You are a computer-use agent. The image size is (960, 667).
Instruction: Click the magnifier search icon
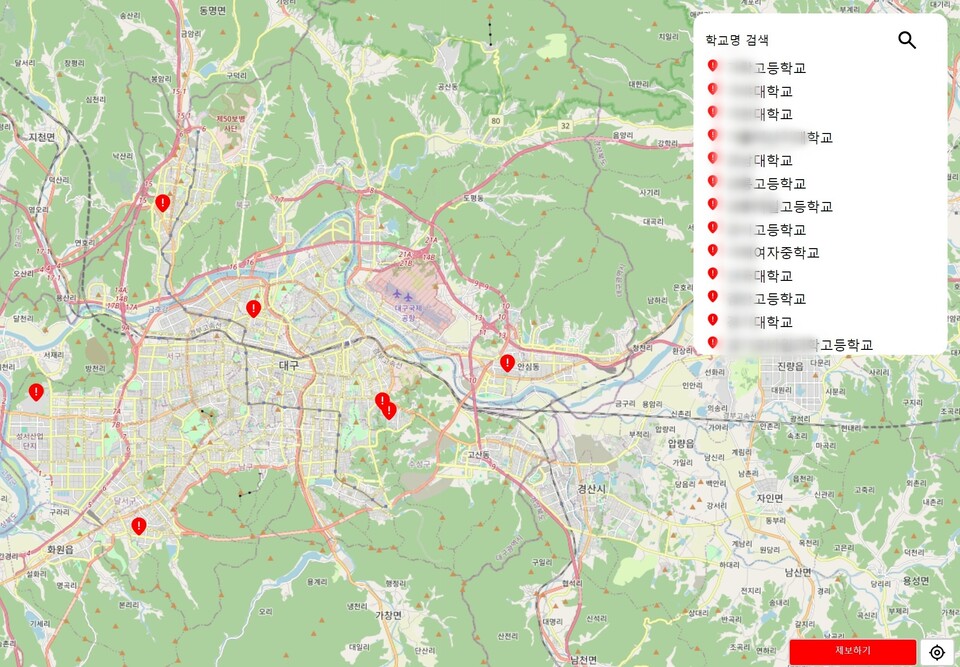tap(907, 41)
